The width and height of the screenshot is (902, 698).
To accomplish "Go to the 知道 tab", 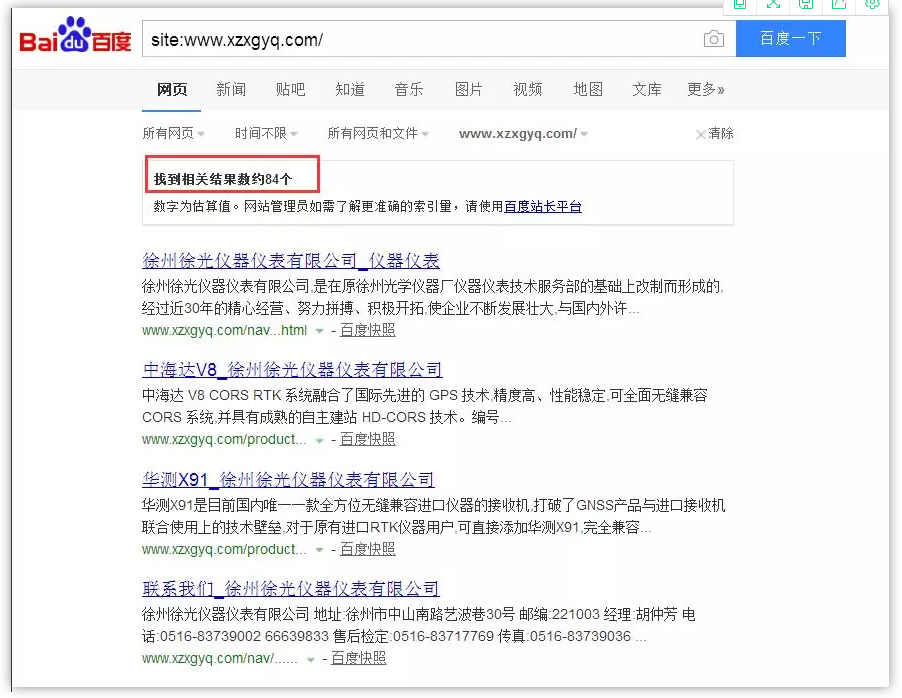I will (350, 89).
